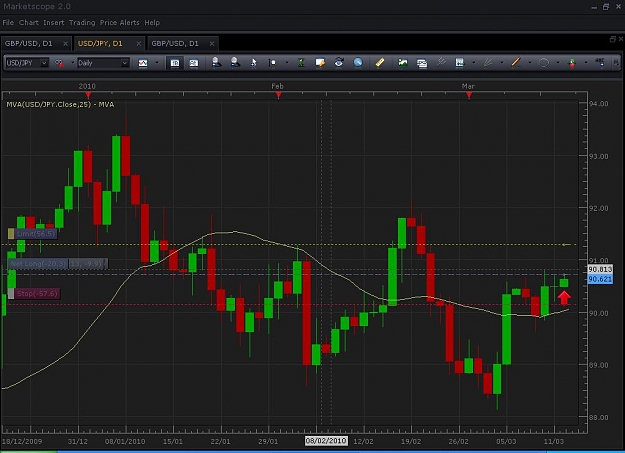Select the ABC text label tool
The image size is (625, 453).
600,62
